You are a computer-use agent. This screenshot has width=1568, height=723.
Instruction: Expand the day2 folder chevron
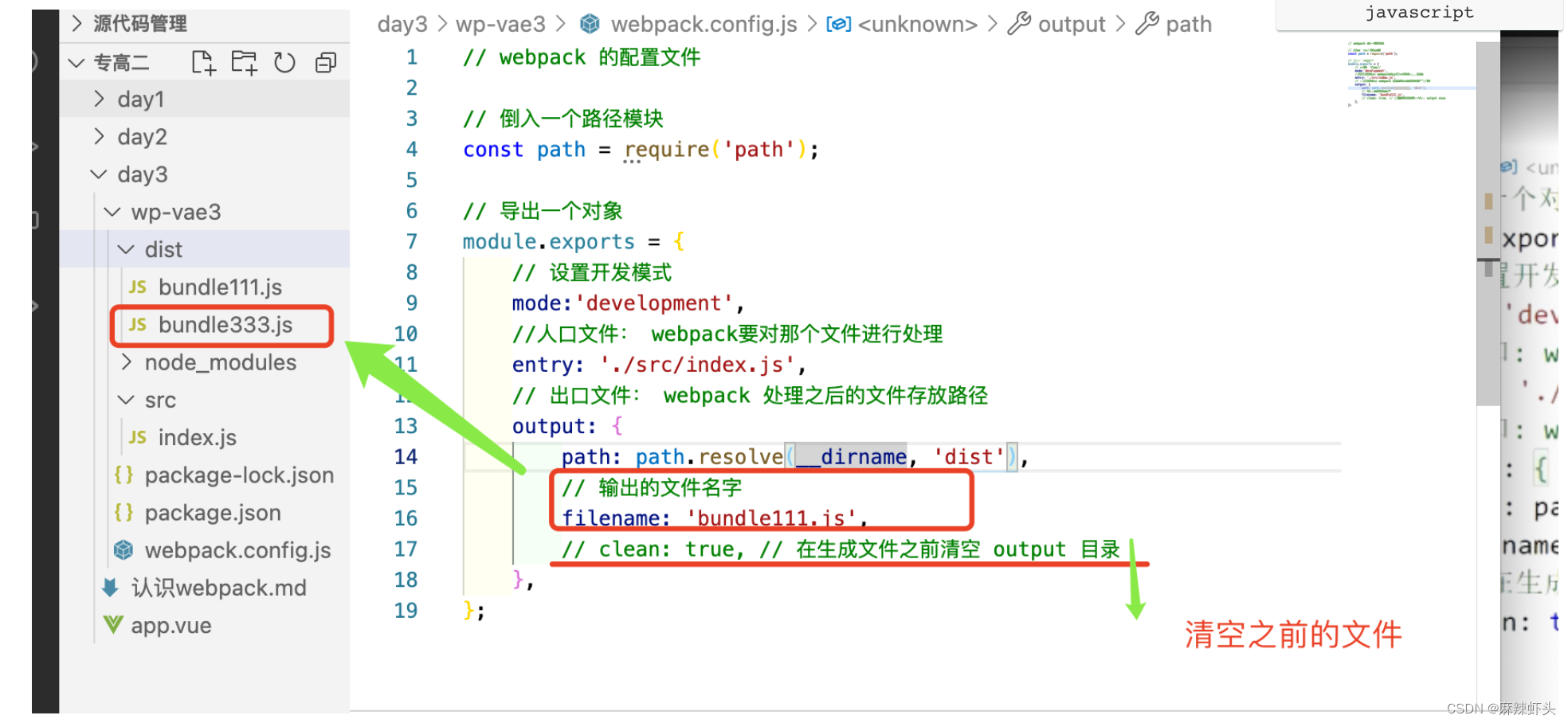pos(99,136)
